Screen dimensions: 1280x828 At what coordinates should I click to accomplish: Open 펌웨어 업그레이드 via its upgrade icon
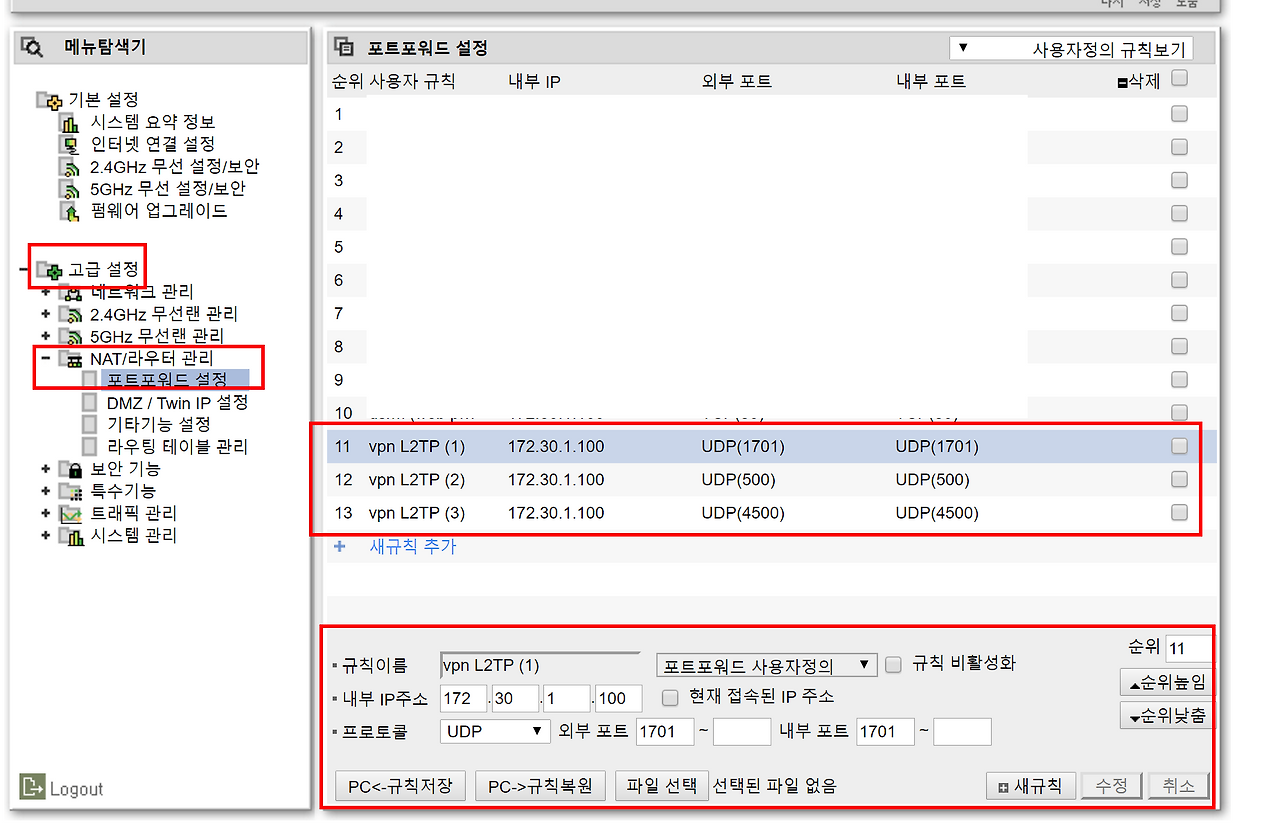(x=70, y=210)
